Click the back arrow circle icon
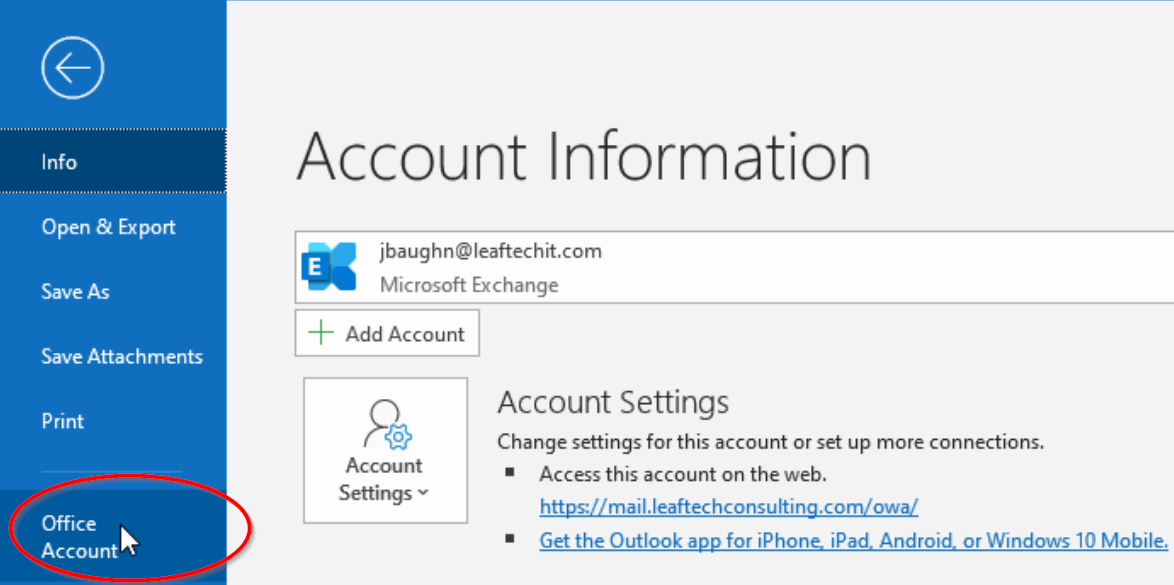This screenshot has width=1174, height=585. click(73, 68)
